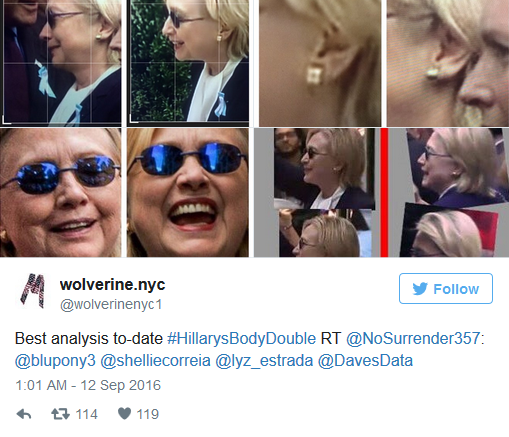509x437 pixels.
Task: Open the bottom-right red-divider collage image
Action: pyautogui.click(x=382, y=193)
